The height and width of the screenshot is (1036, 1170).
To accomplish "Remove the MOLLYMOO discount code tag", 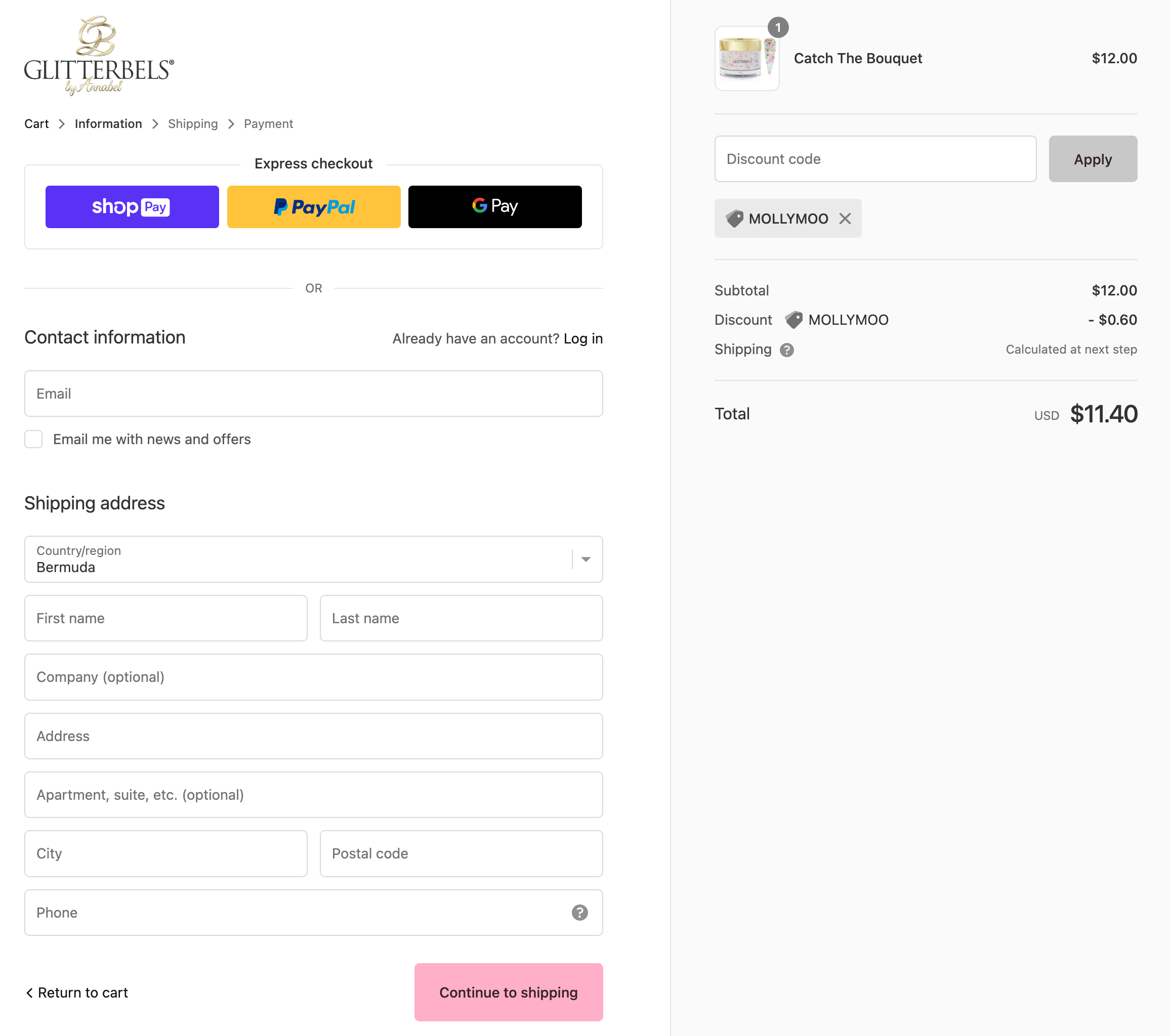I will pyautogui.click(x=845, y=219).
